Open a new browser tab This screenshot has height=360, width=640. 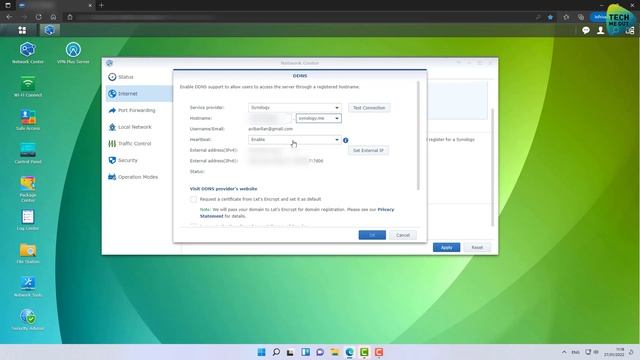pos(102,5)
